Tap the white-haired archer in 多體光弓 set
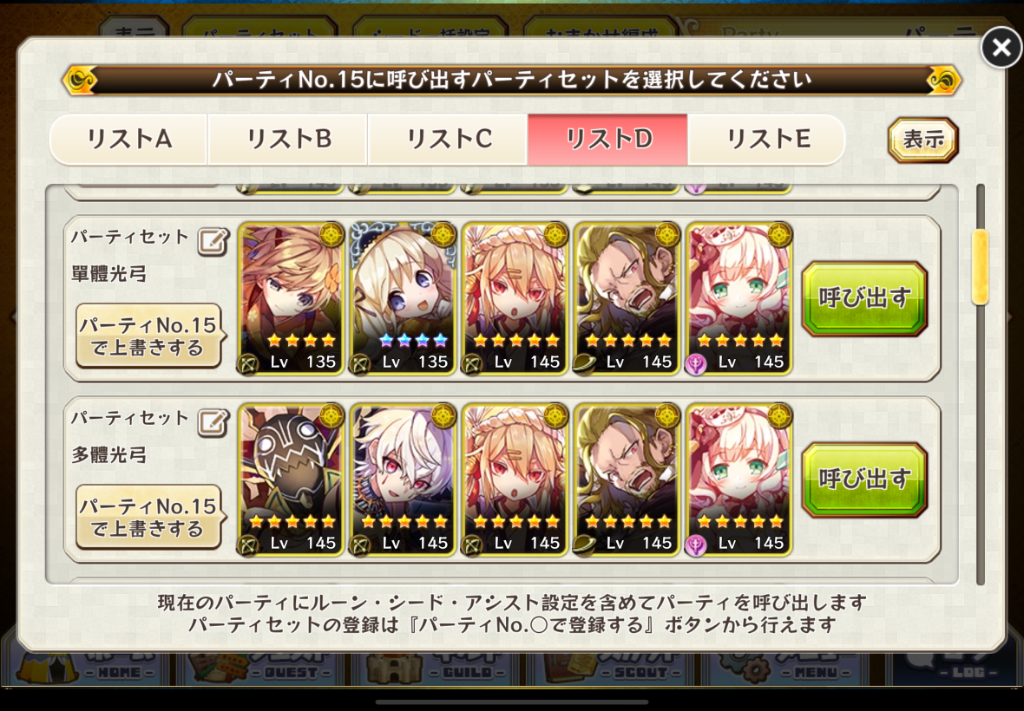The image size is (1024, 711). click(403, 480)
